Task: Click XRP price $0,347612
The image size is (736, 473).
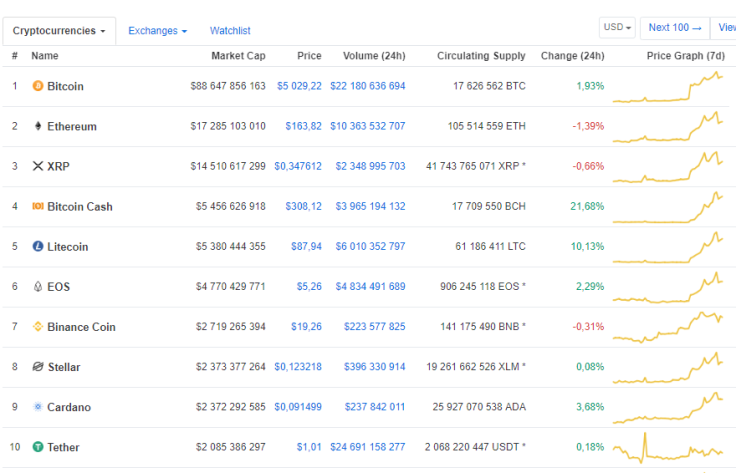Action: click(x=298, y=166)
